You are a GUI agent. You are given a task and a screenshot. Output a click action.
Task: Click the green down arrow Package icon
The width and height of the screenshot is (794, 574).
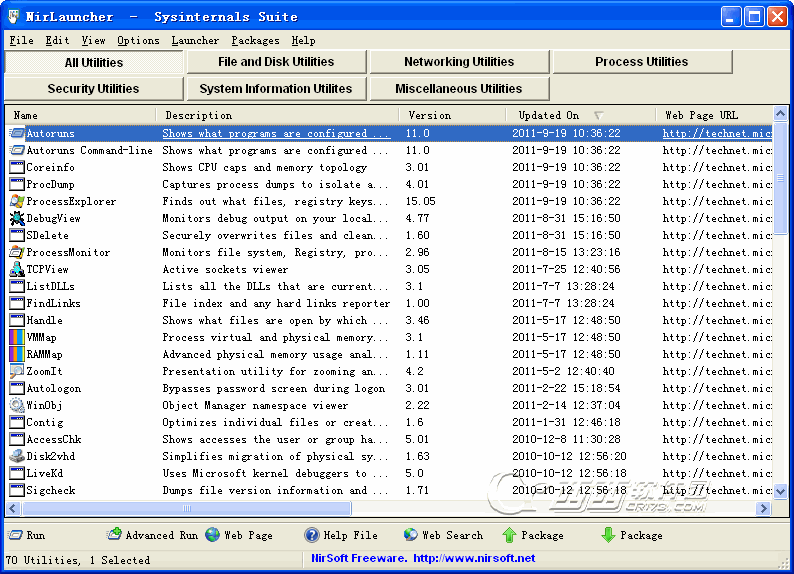[608, 535]
